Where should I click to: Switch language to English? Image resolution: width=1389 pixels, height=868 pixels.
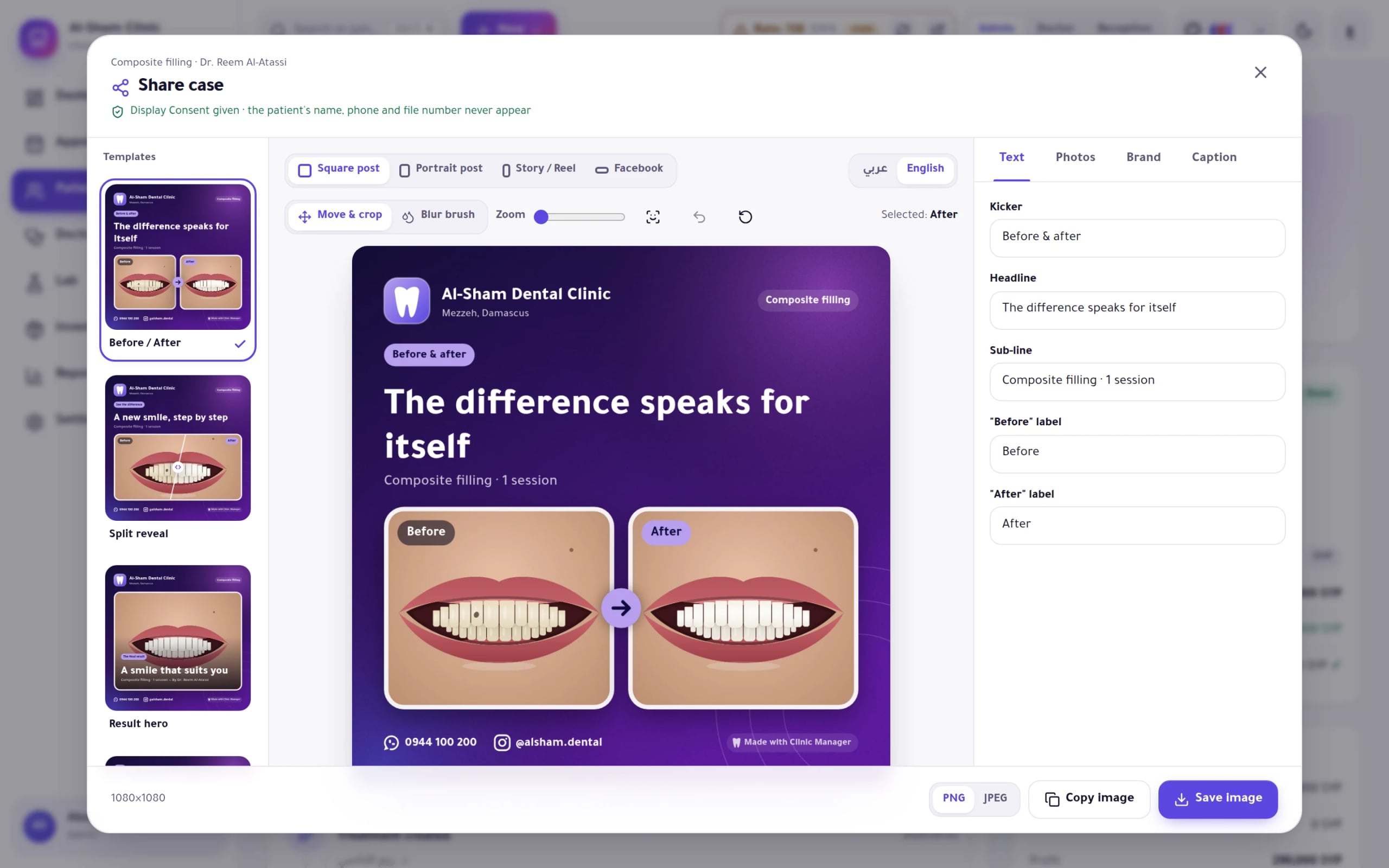925,169
